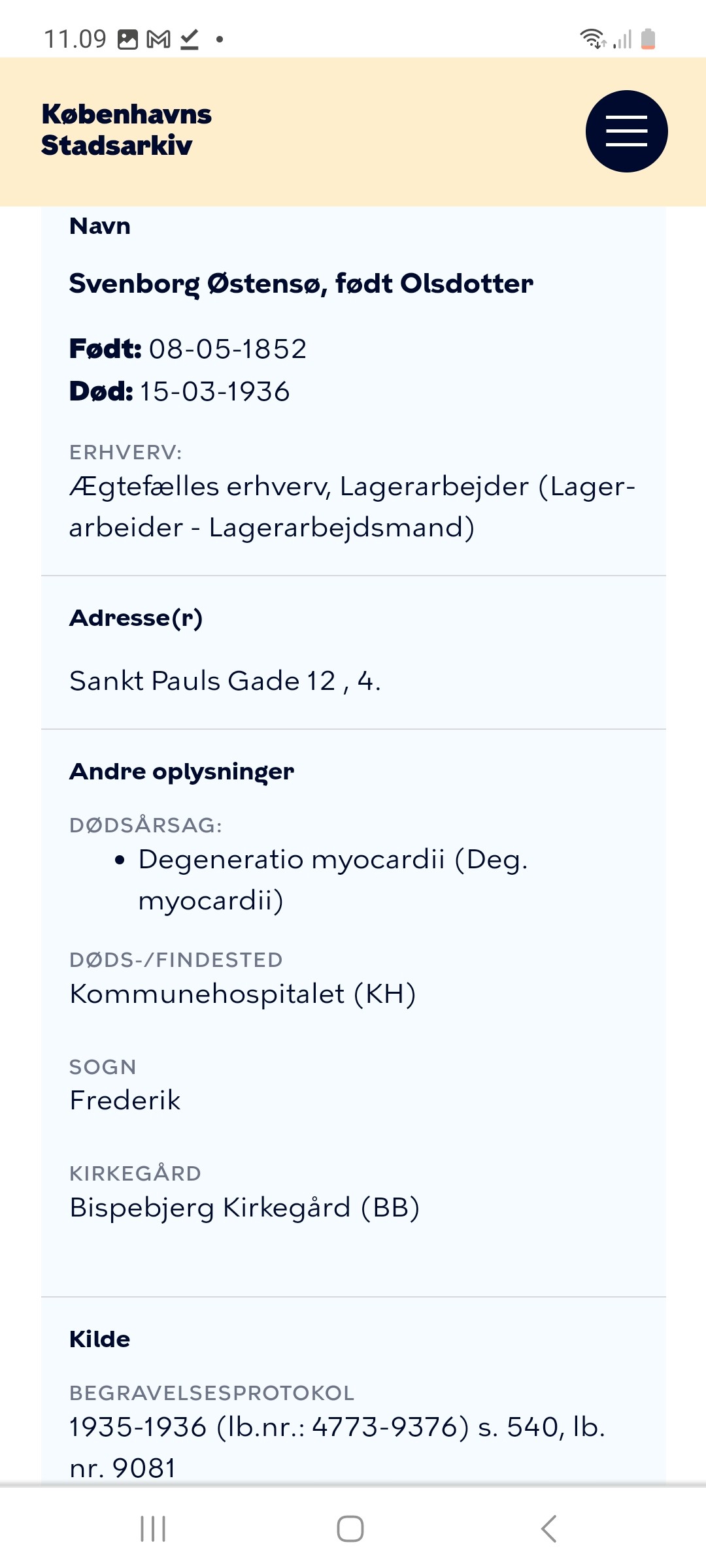The image size is (706, 1568).
Task: Open the hamburger menu button
Action: pos(626,131)
